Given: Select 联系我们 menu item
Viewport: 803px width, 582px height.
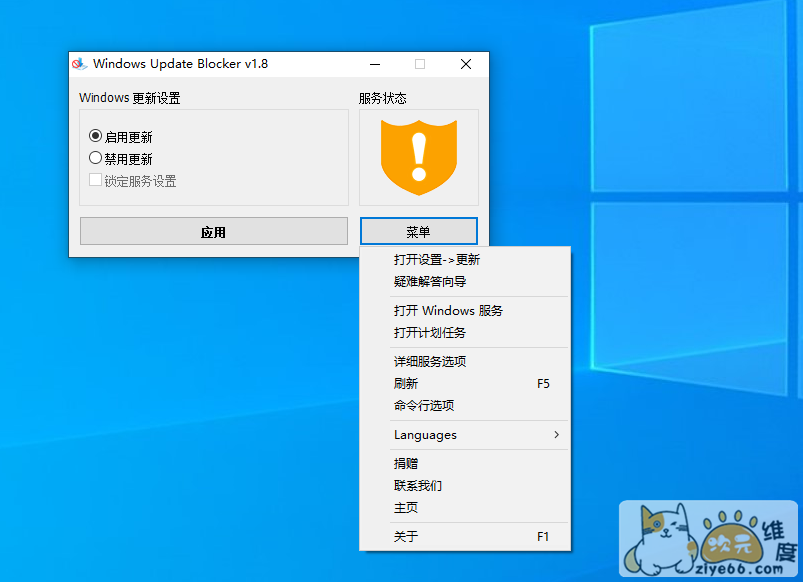Looking at the screenshot, I should click(465, 486).
